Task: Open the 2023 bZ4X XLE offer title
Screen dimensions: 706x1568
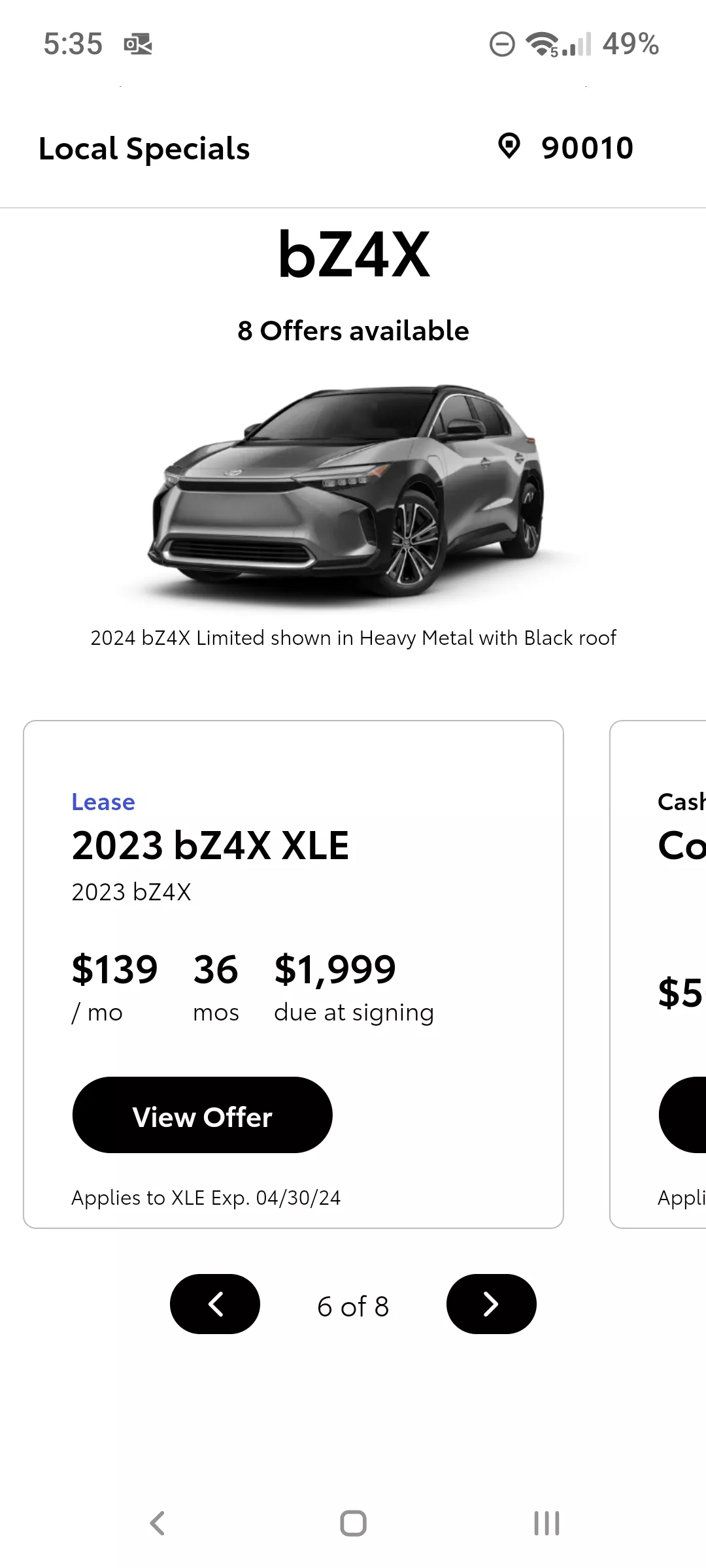Action: click(210, 845)
